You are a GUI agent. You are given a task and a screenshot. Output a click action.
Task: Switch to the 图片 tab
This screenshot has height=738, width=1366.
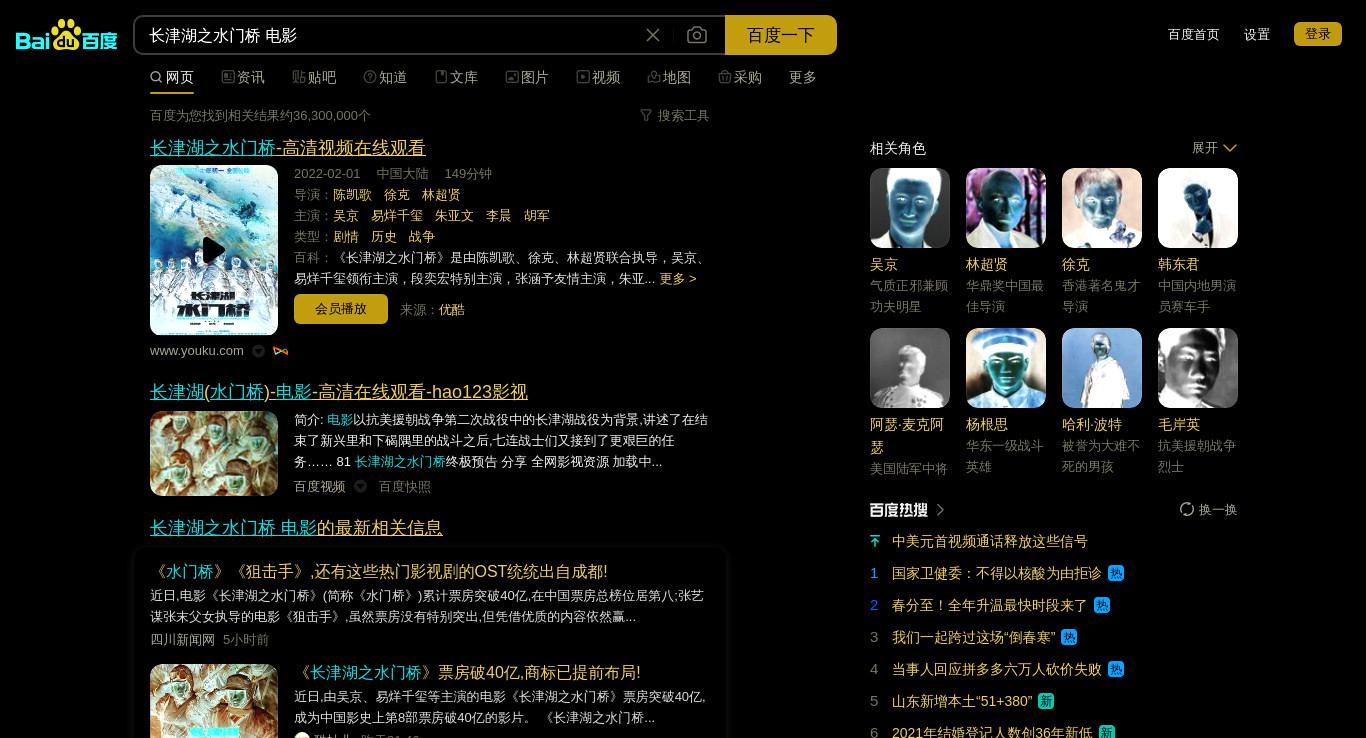click(527, 77)
